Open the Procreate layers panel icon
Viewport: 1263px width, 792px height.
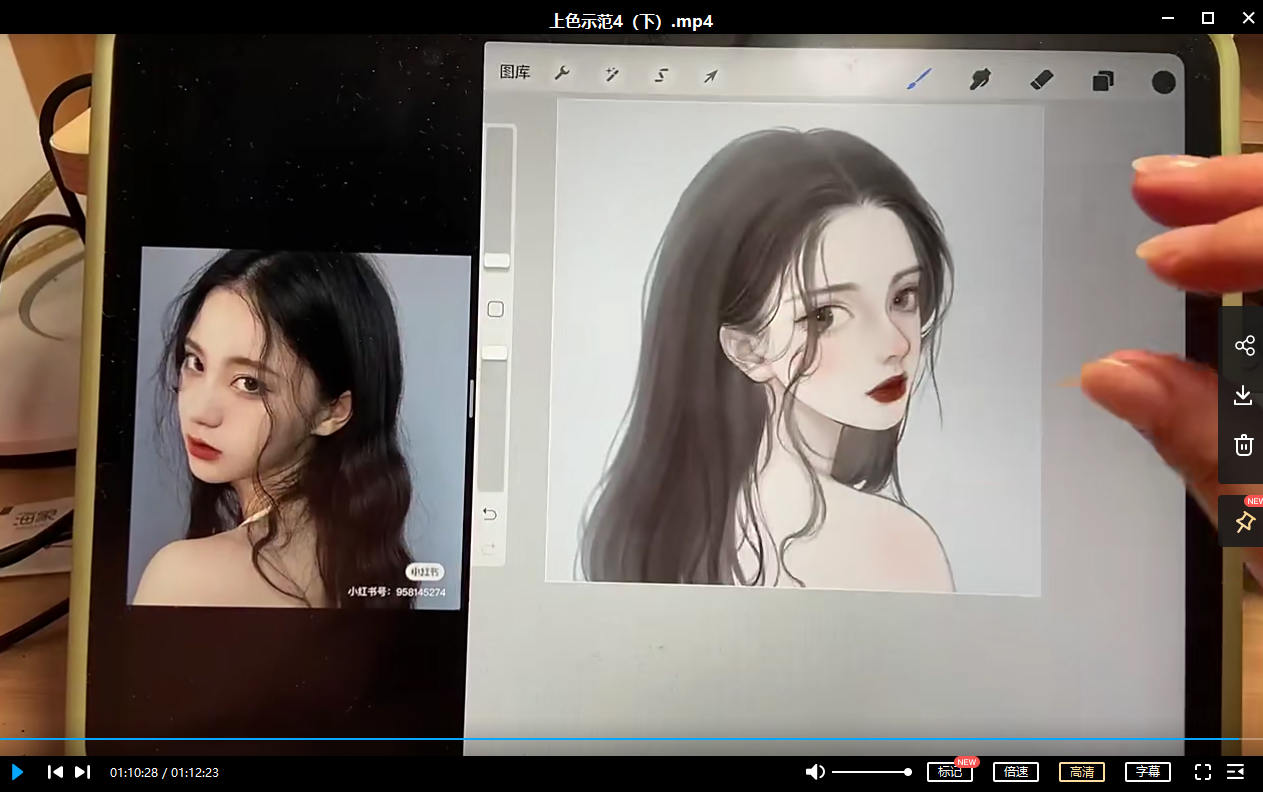[x=1103, y=81]
